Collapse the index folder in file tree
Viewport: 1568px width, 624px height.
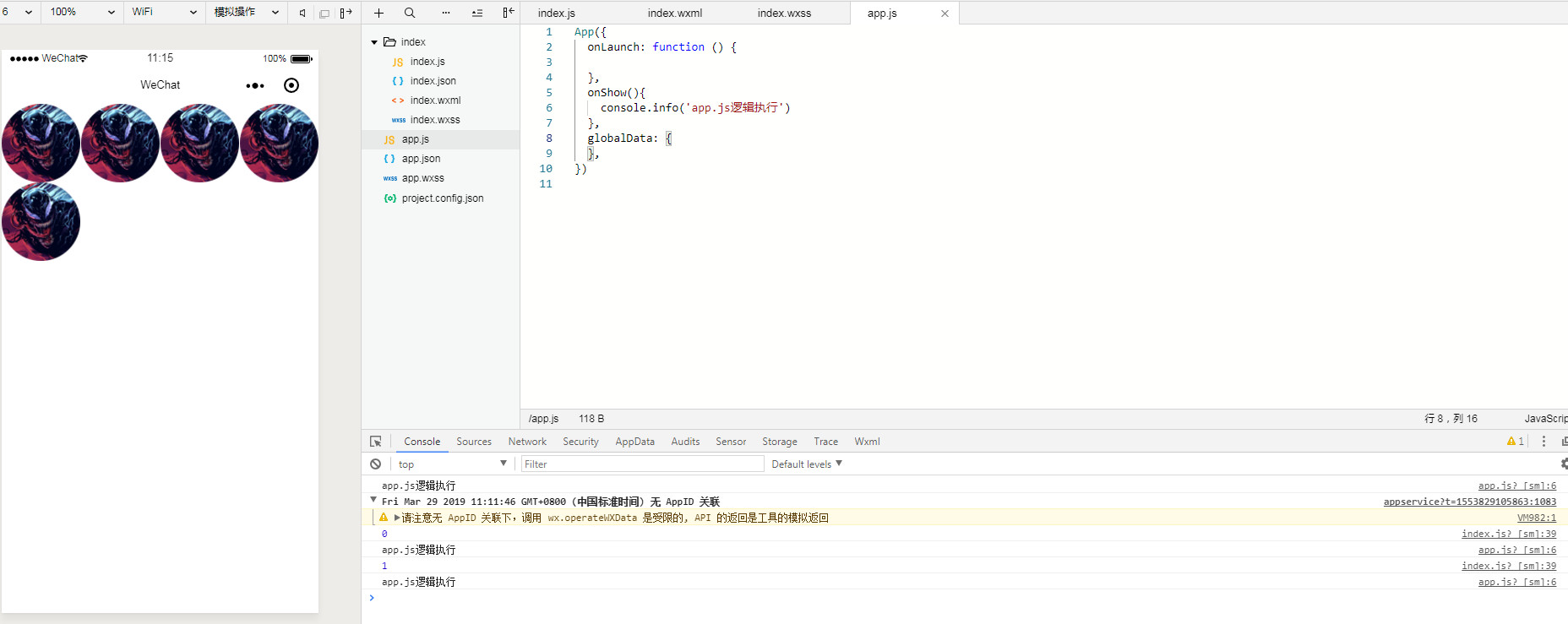pyautogui.click(x=374, y=42)
